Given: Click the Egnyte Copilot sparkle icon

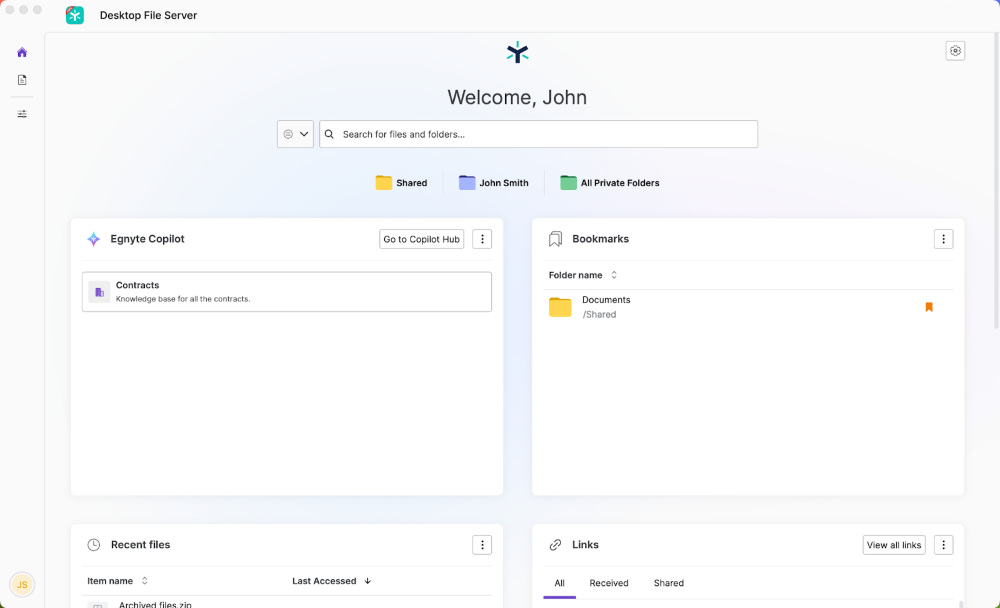Looking at the screenshot, I should tap(94, 239).
